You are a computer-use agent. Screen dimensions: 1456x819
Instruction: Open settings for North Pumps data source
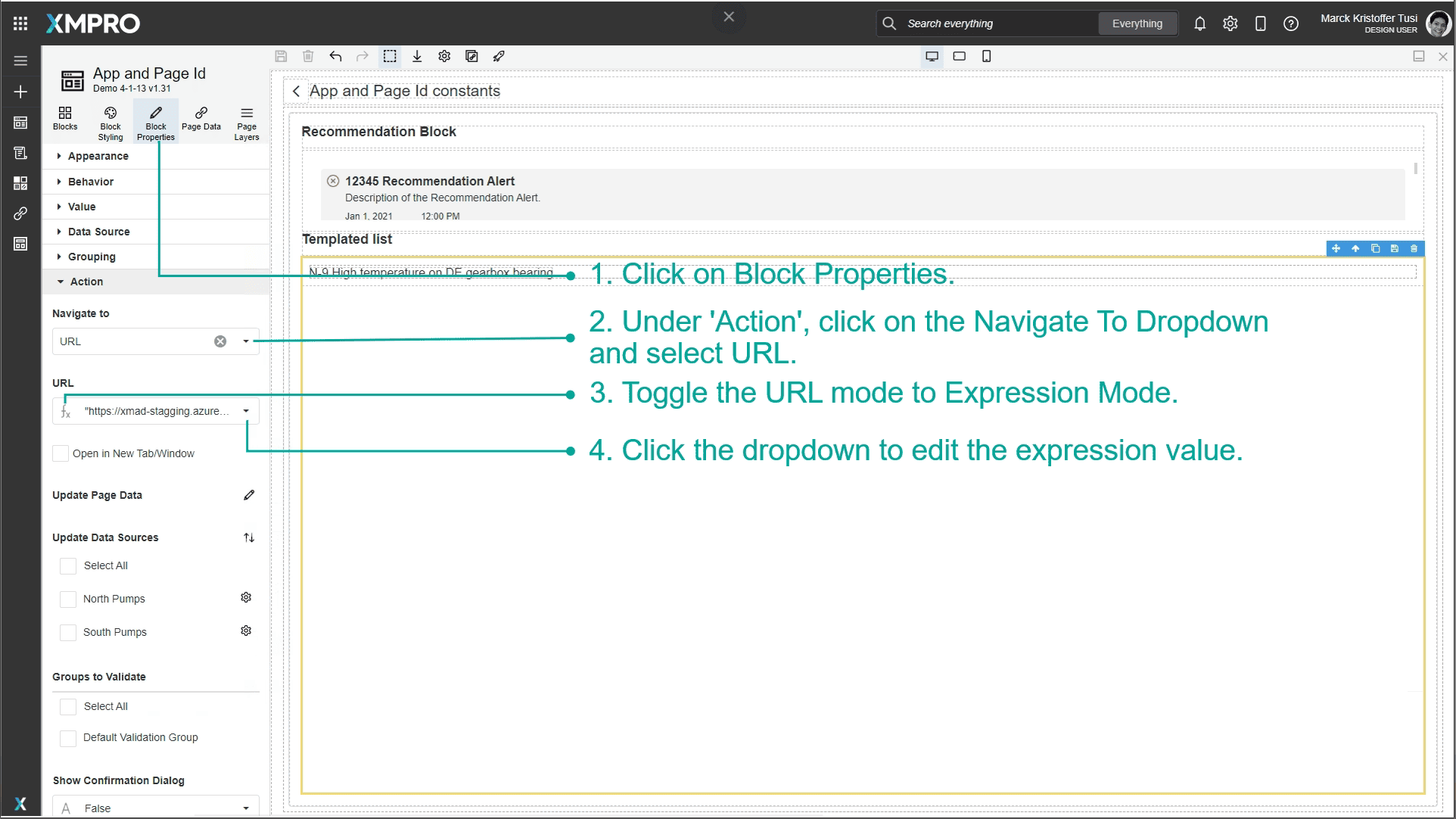tap(246, 597)
